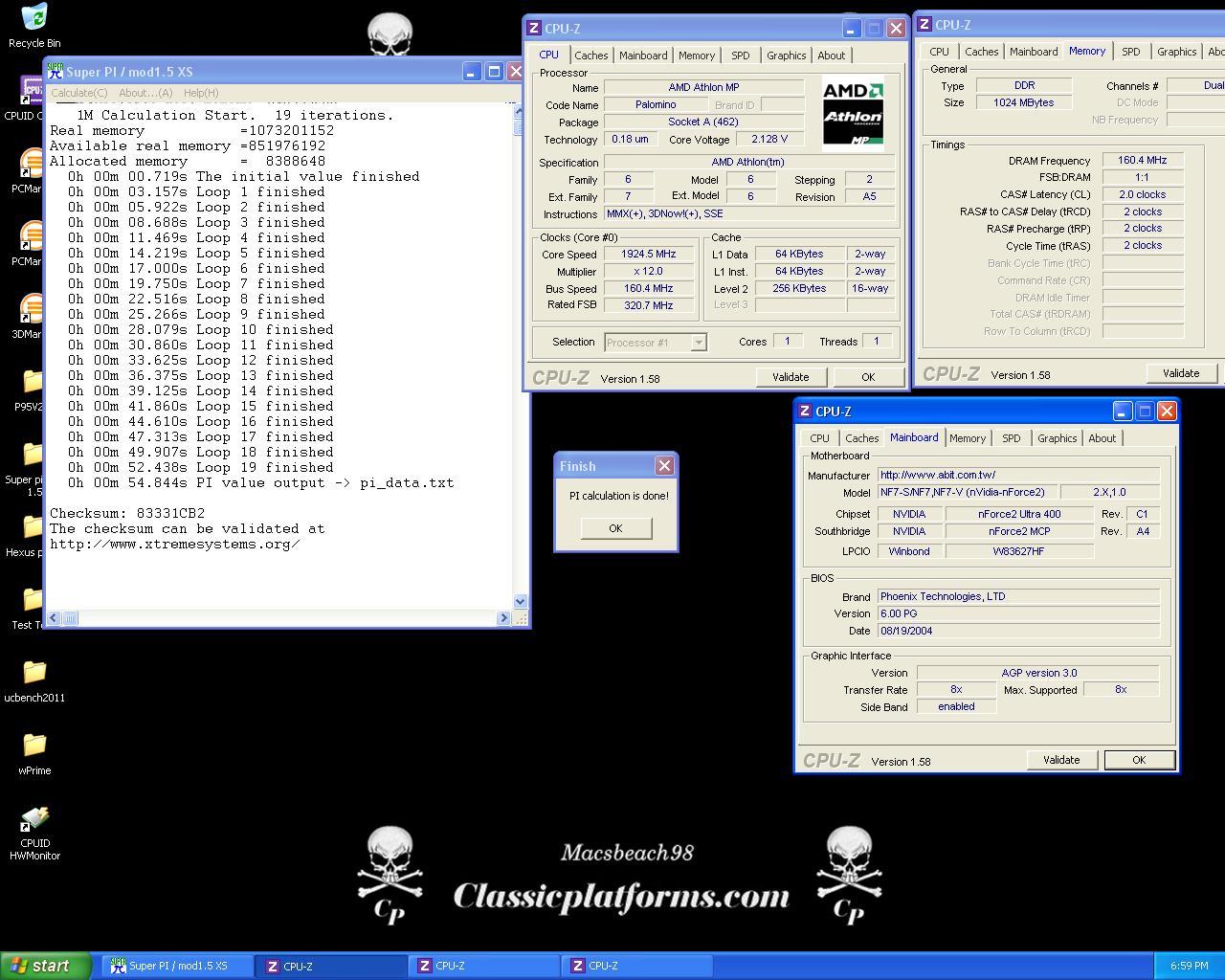
Task: Click Super PI vertical scrollbar down arrow
Action: [521, 602]
